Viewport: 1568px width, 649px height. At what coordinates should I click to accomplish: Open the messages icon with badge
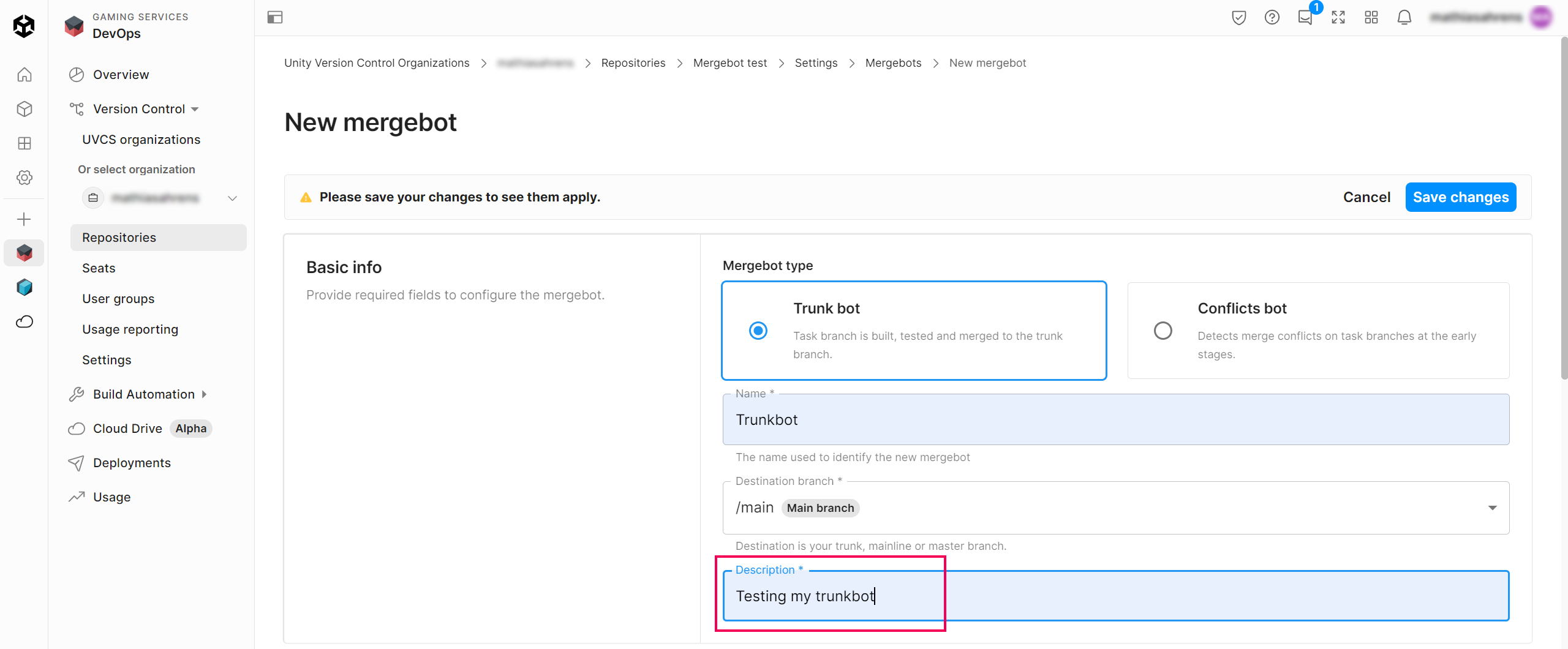point(1305,17)
